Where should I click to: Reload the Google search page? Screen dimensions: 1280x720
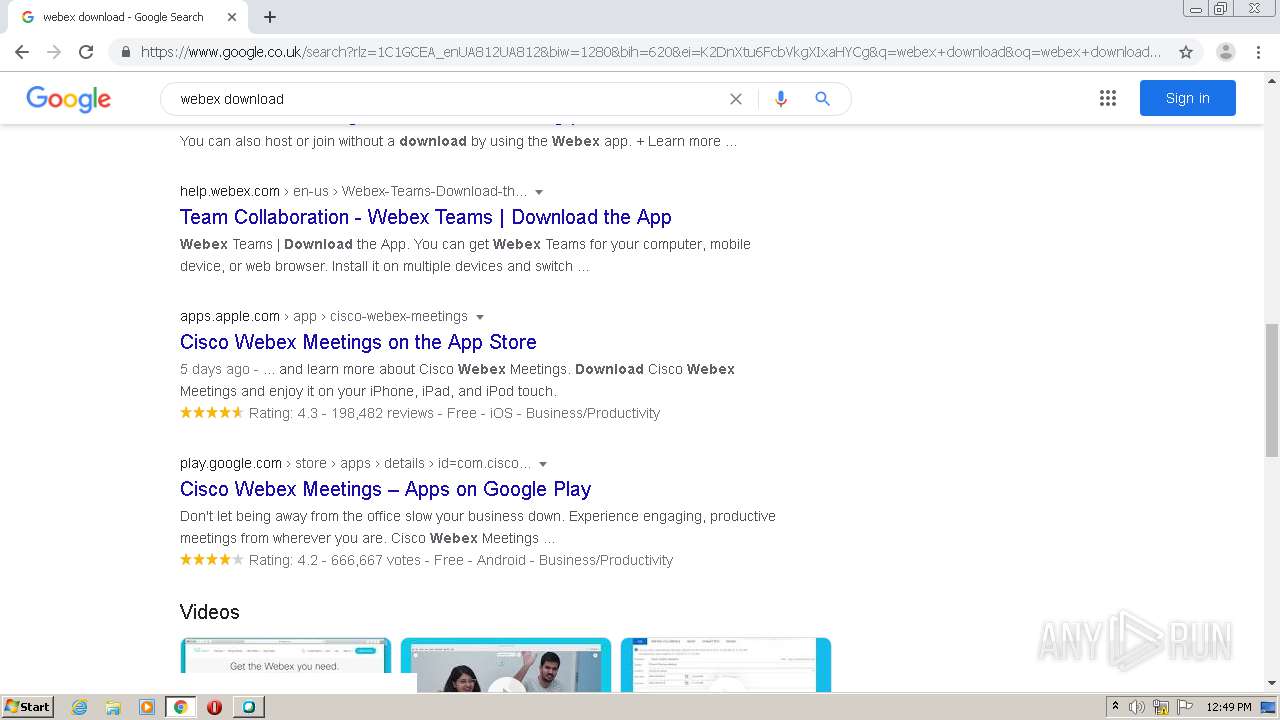click(x=86, y=52)
